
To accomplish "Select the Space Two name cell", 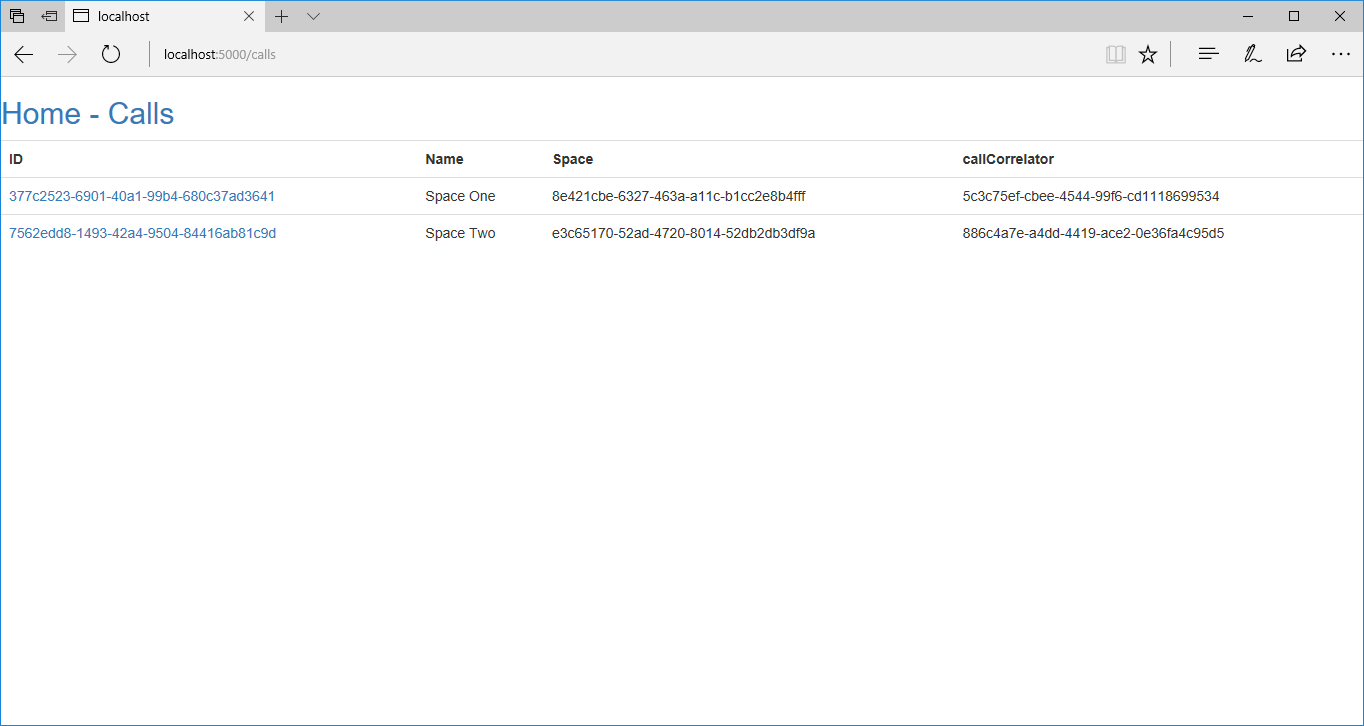I will click(460, 234).
